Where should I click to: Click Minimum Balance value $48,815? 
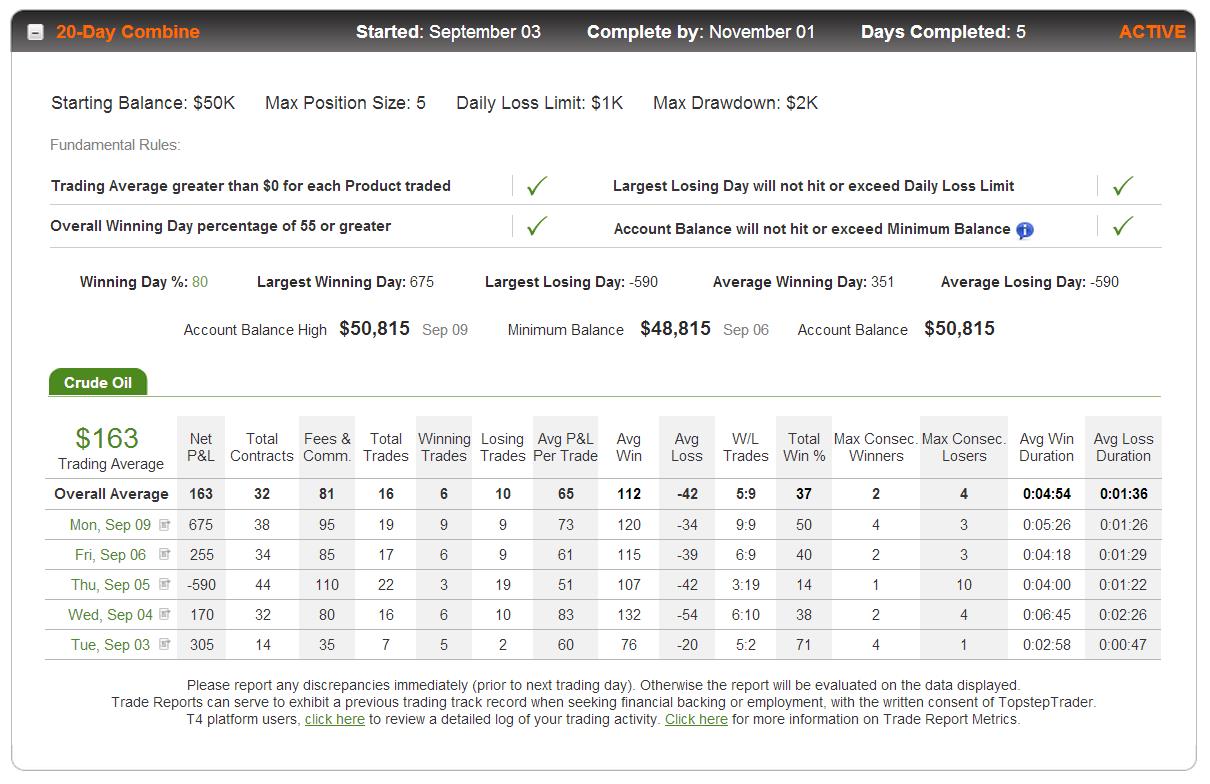pyautogui.click(x=675, y=329)
